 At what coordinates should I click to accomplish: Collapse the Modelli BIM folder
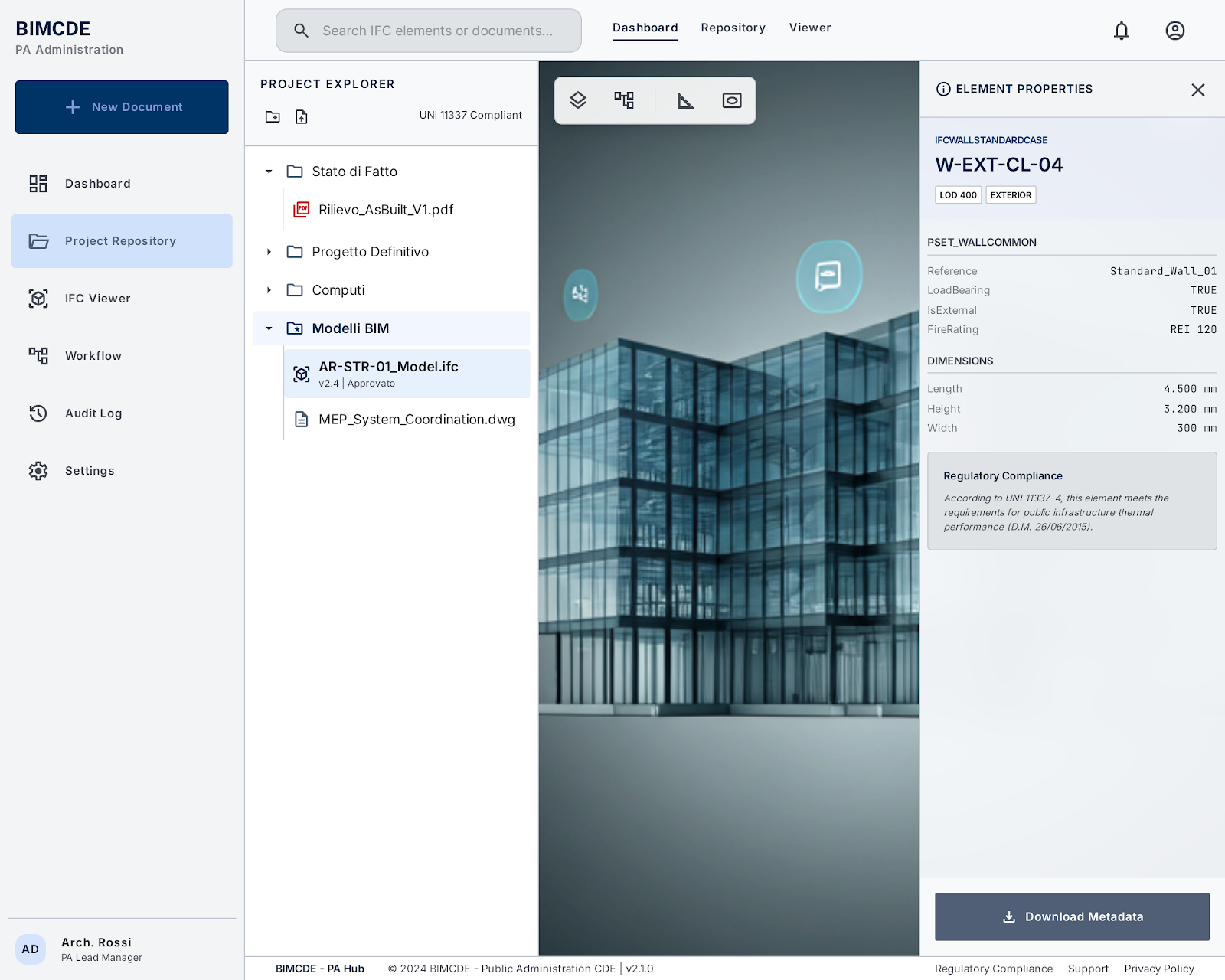[269, 328]
